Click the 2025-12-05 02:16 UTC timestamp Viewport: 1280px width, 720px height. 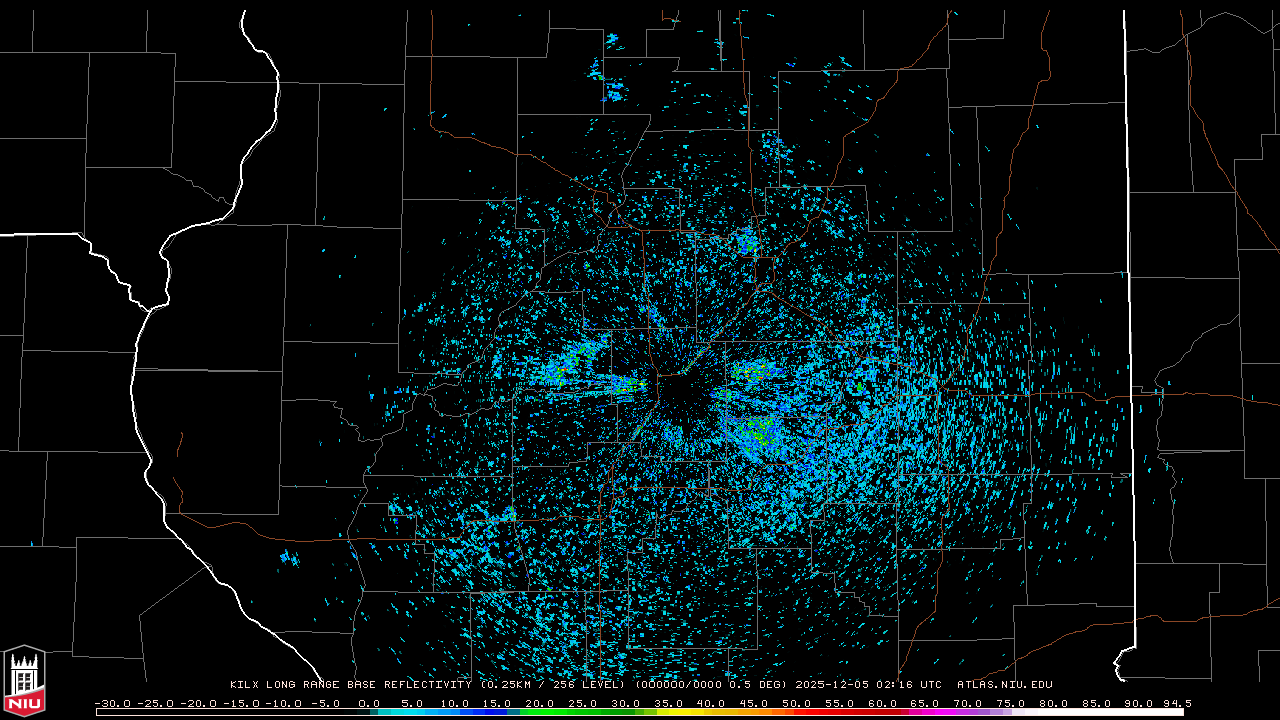(868, 685)
